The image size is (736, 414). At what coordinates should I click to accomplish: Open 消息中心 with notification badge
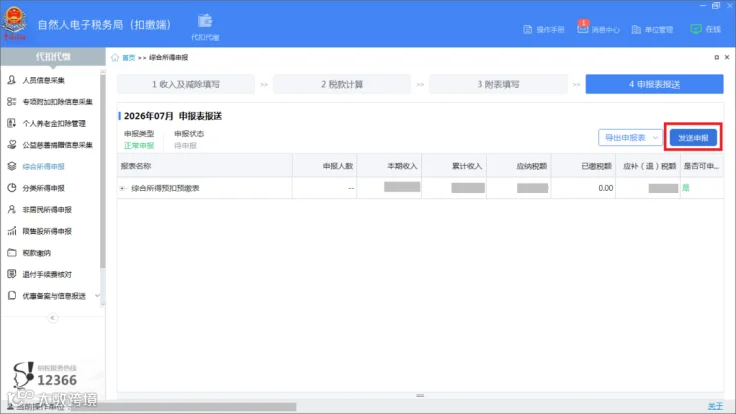(598, 29)
